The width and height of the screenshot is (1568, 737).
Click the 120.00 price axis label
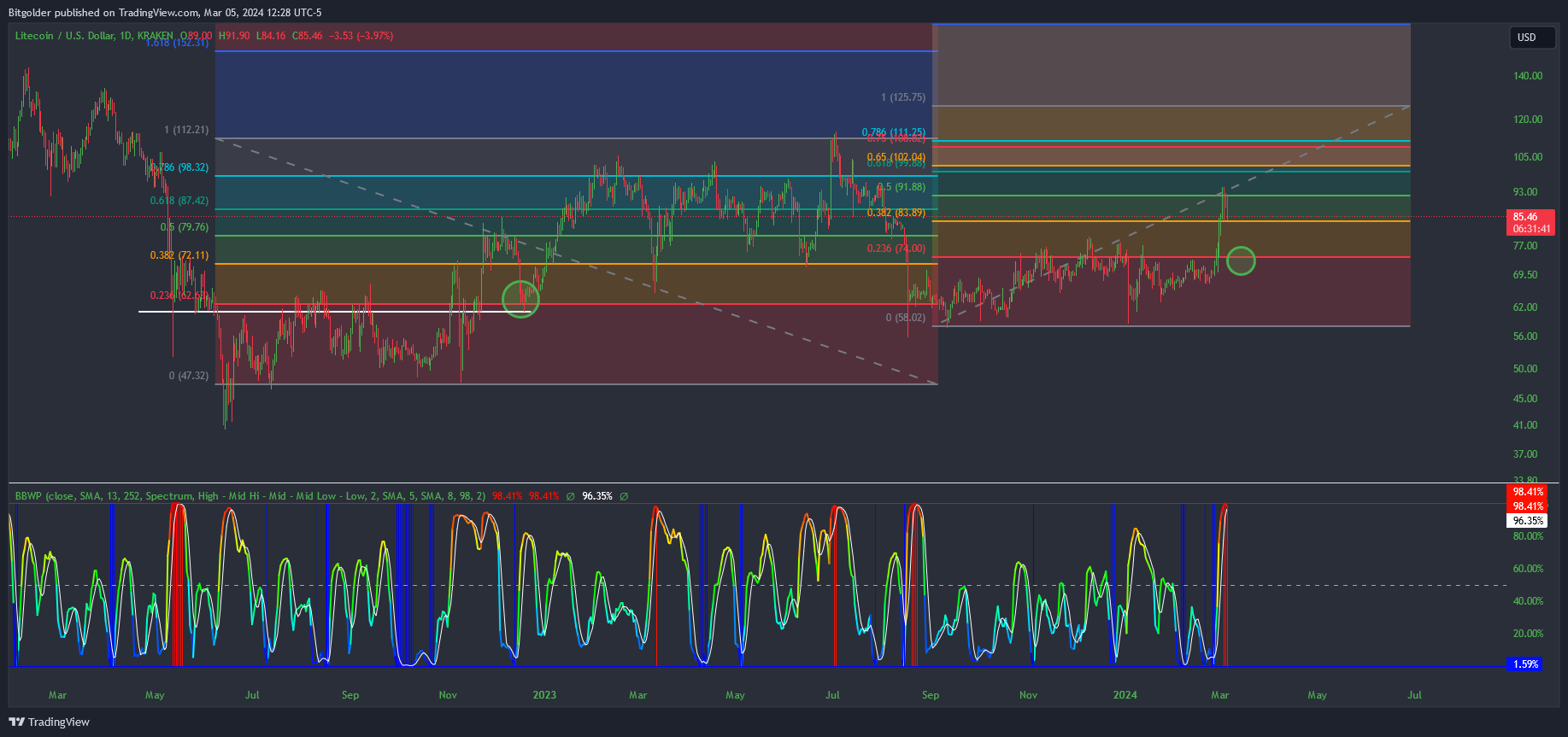(x=1528, y=120)
